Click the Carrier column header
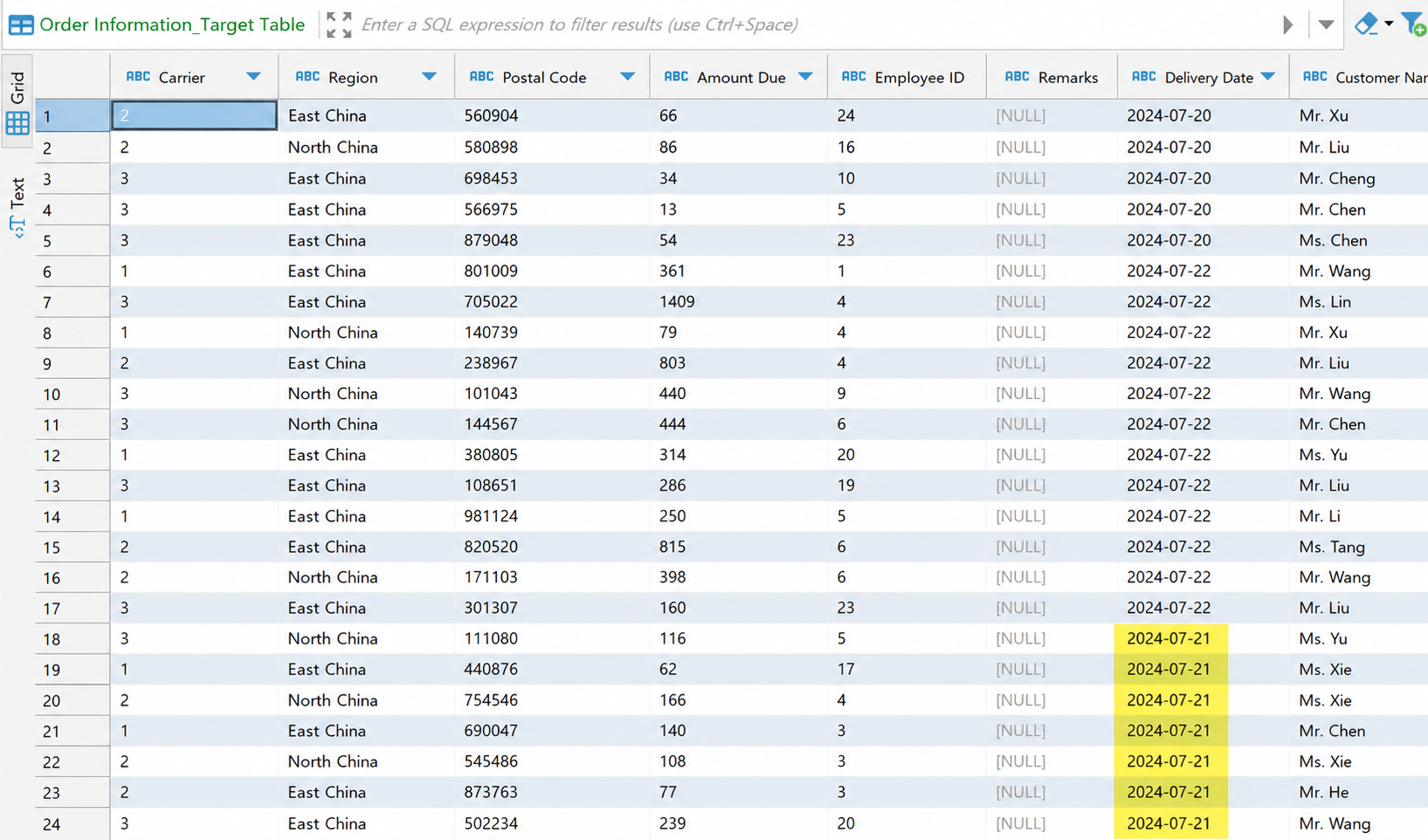This screenshot has width=1428, height=840. (194, 77)
